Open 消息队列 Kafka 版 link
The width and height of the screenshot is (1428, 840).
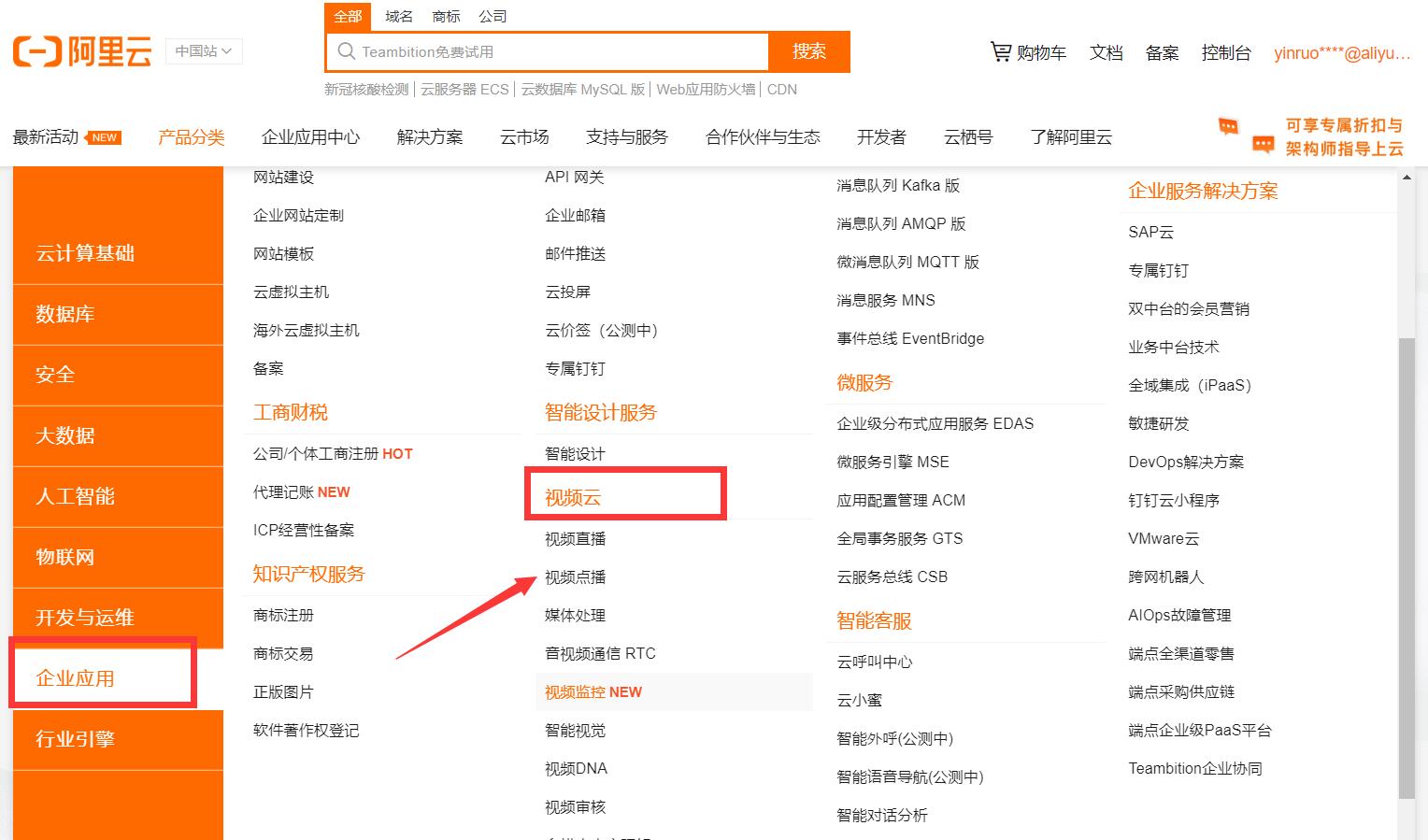tap(898, 186)
